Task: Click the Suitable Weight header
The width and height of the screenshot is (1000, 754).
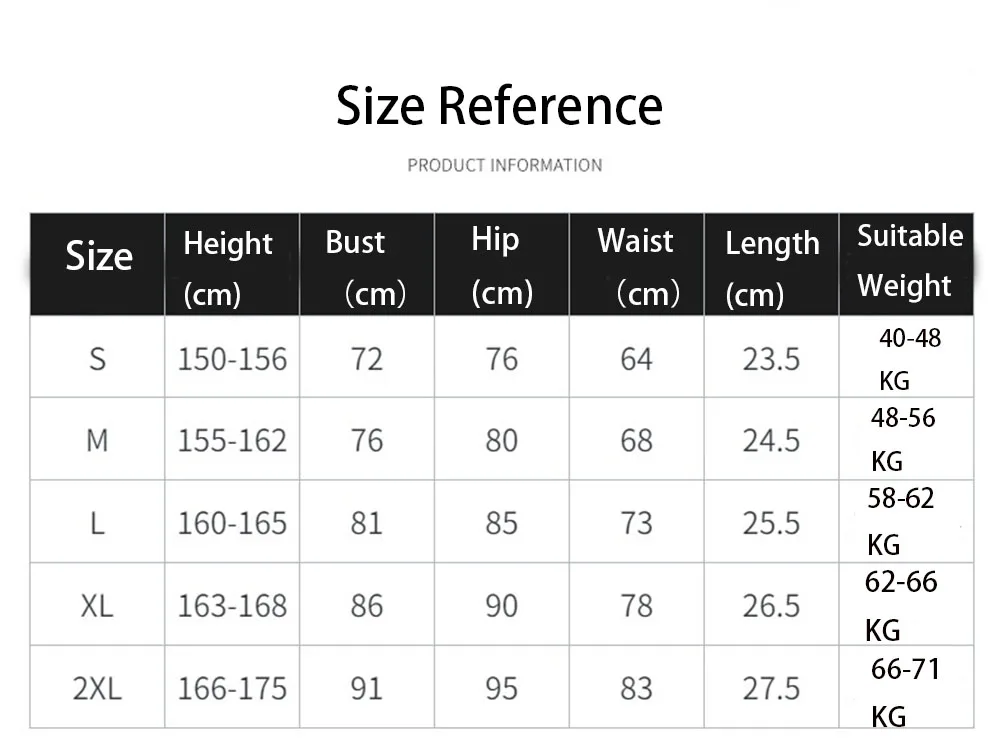Action: pos(906,264)
